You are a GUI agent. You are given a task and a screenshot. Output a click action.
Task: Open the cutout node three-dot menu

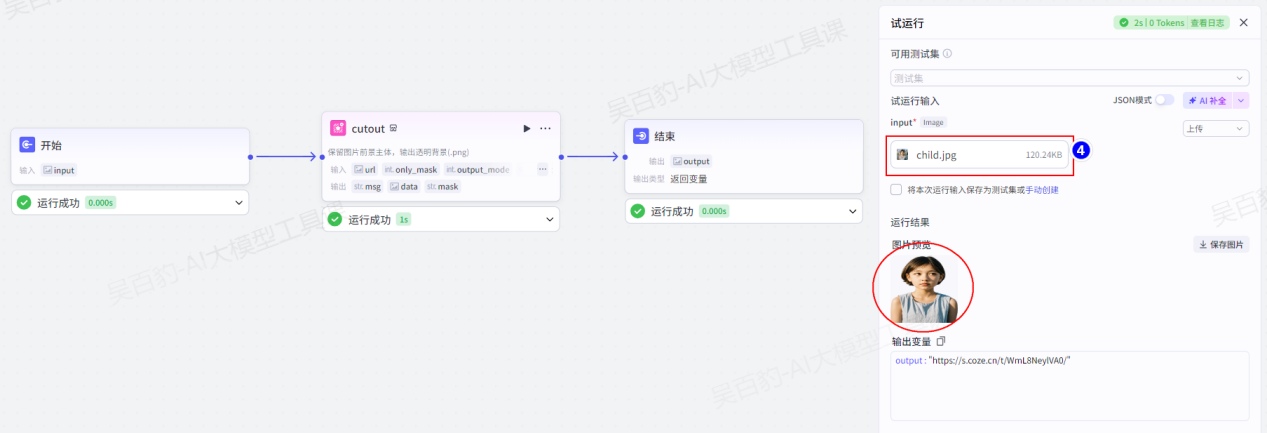point(545,128)
